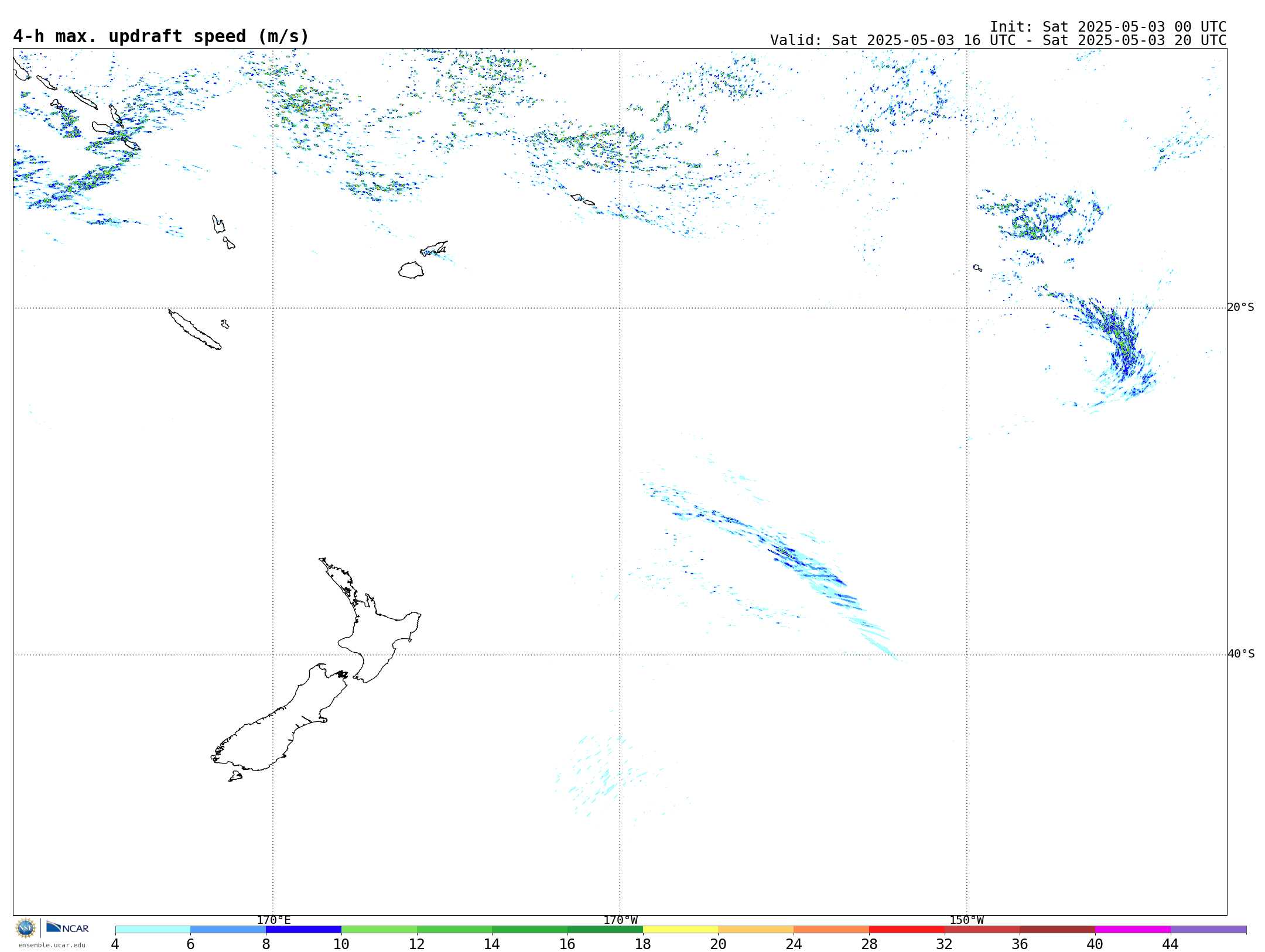Click the red 28–32 colorbar segment
The width and height of the screenshot is (1265, 952).
[x=907, y=929]
